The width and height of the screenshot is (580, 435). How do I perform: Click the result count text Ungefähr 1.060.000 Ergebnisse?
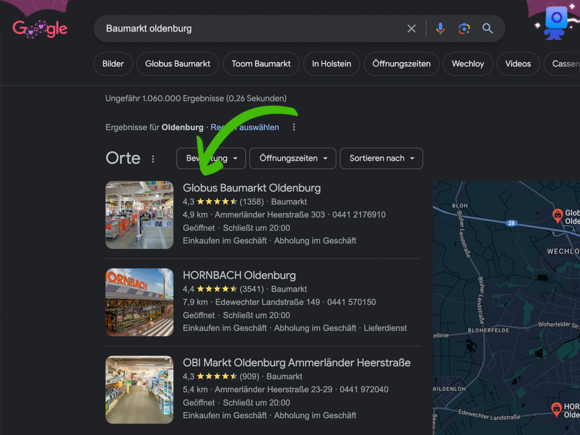coord(196,98)
